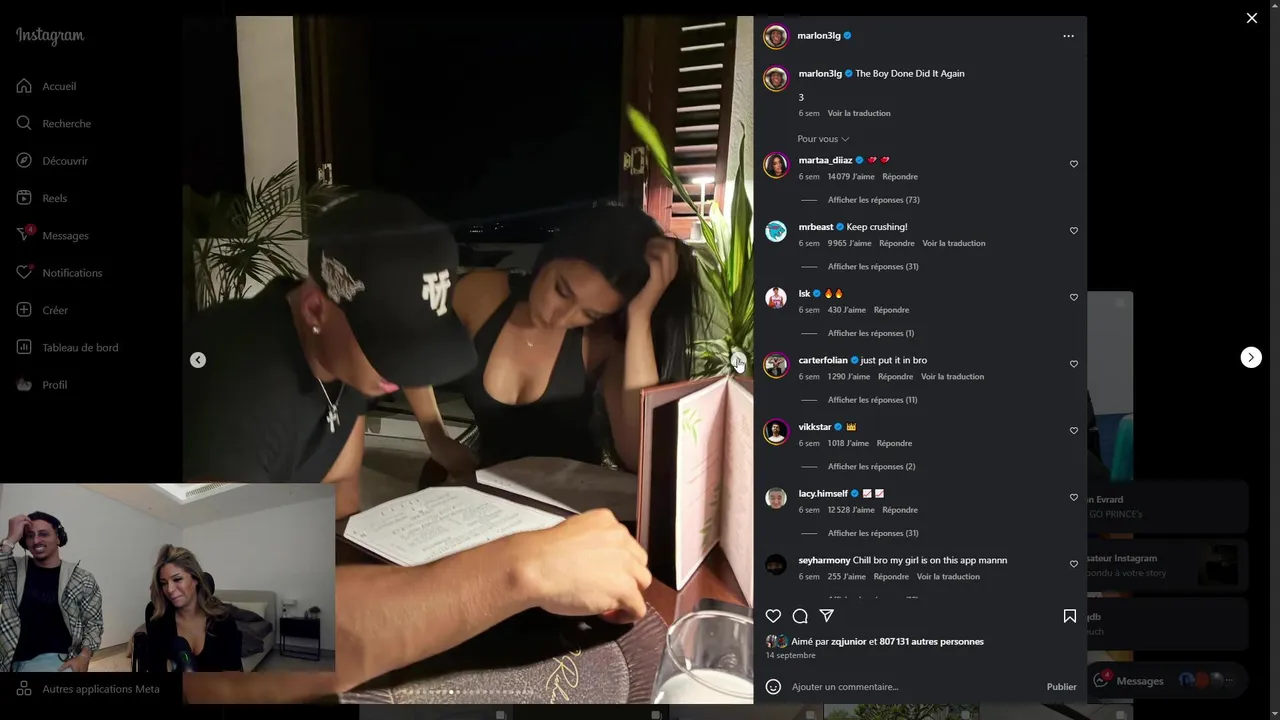Like mrbeast's comment
The height and width of the screenshot is (720, 1280).
point(1074,231)
